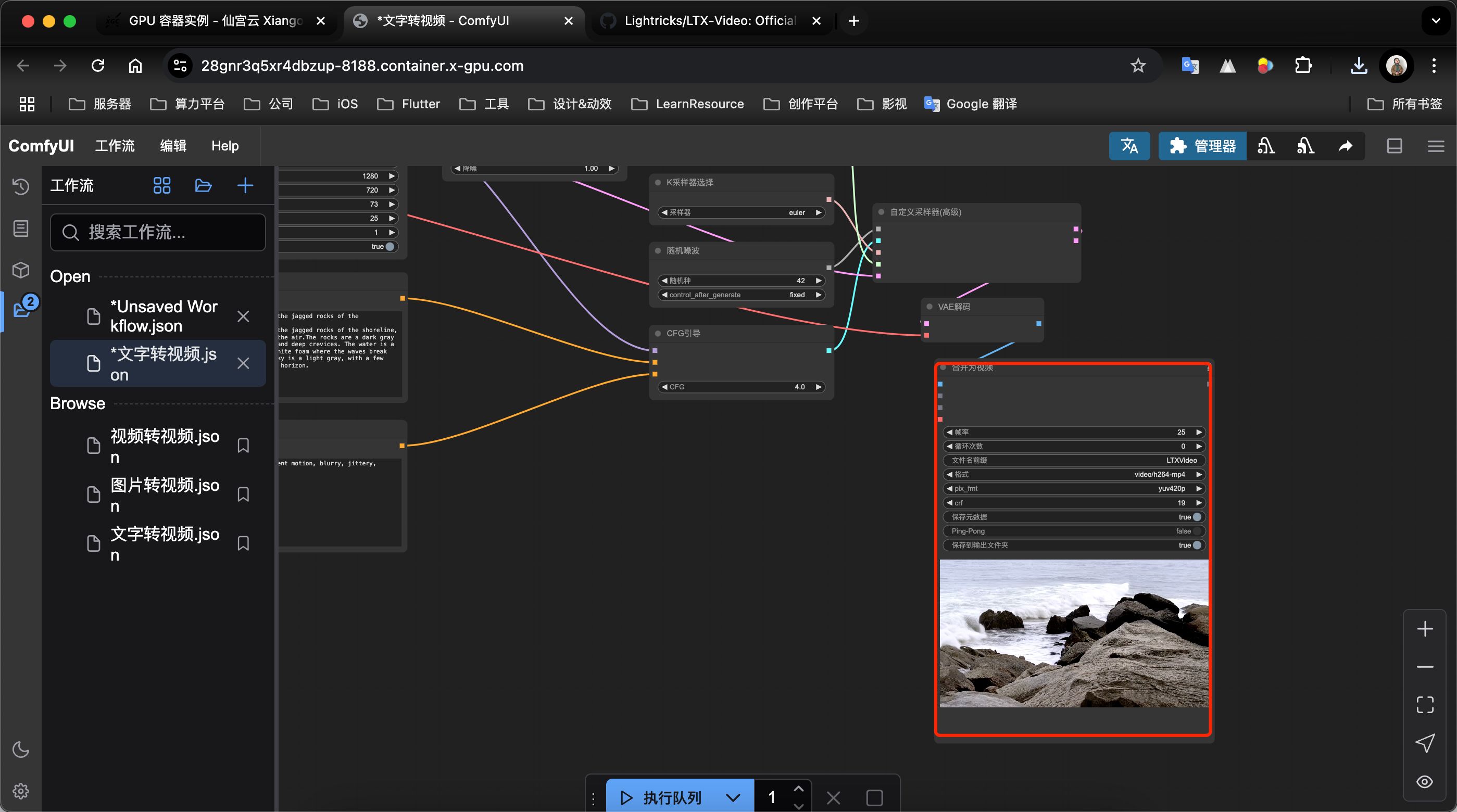The width and height of the screenshot is (1457, 812).
Task: Zoom in the canvas with plus button
Action: pos(1425,629)
